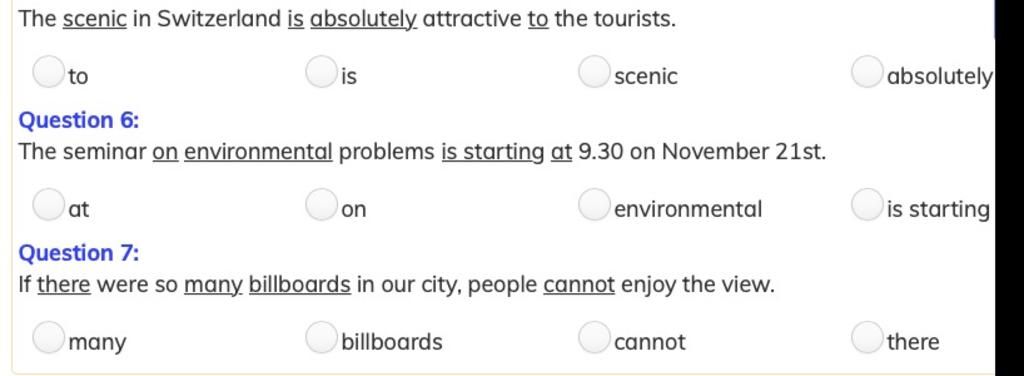This screenshot has width=1024, height=376.
Task: Click underlined 'billboards' in the city sentence
Action: (x=300, y=285)
